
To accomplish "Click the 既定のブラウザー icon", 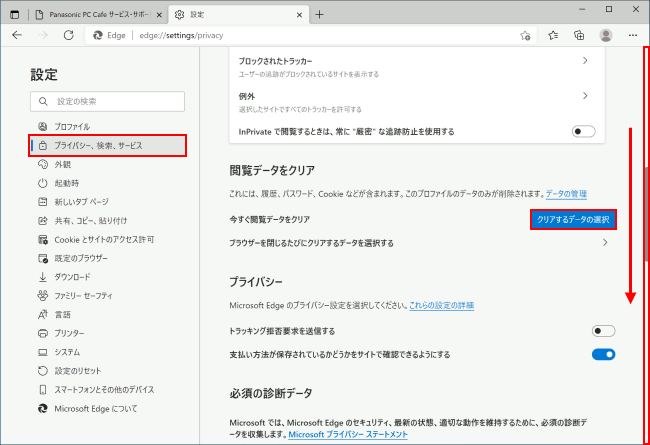I will (x=43, y=258).
